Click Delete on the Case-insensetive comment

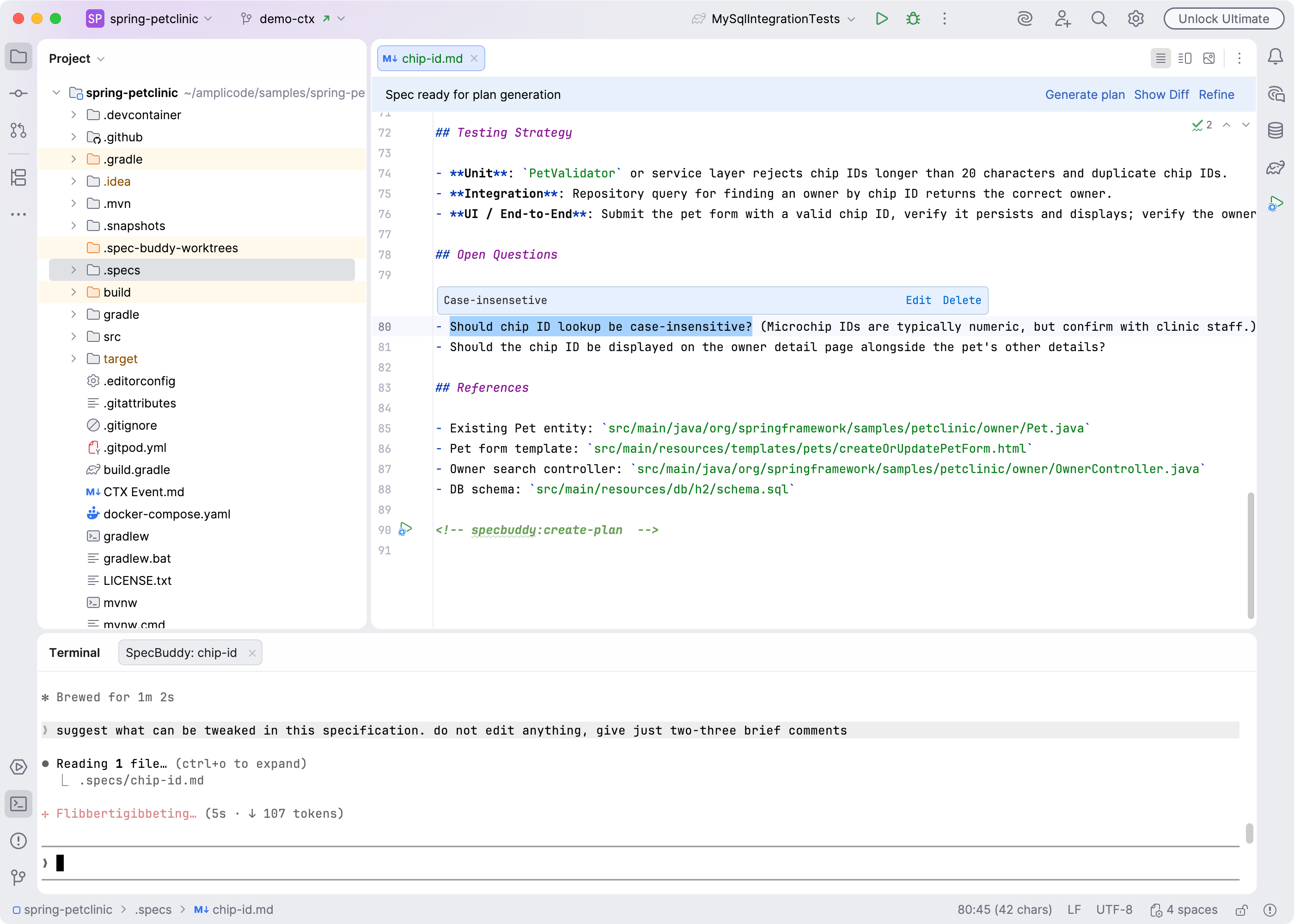coord(962,300)
